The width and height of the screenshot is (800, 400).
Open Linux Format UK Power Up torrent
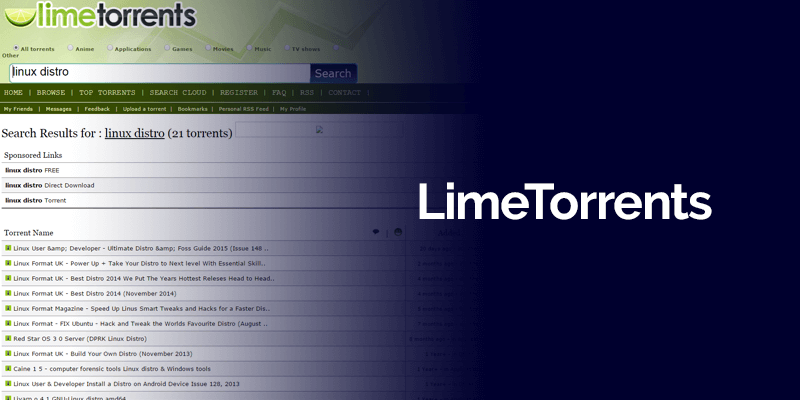[139, 264]
